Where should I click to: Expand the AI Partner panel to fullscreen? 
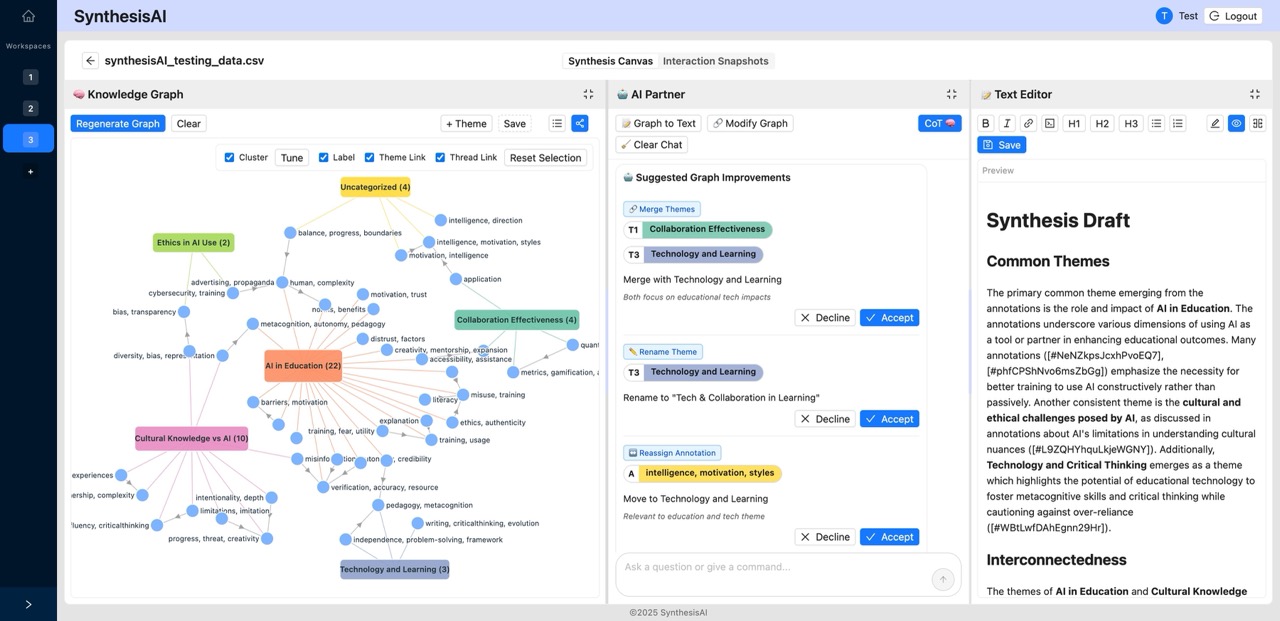coord(951,93)
